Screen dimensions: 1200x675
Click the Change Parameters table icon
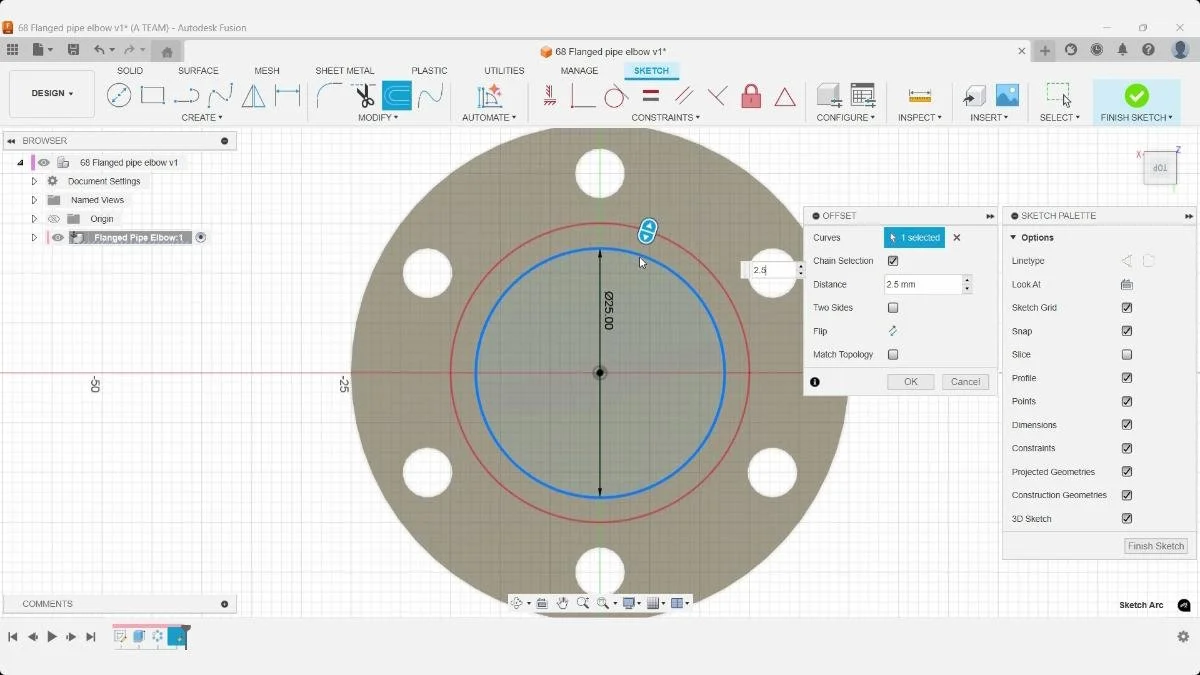click(x=863, y=95)
